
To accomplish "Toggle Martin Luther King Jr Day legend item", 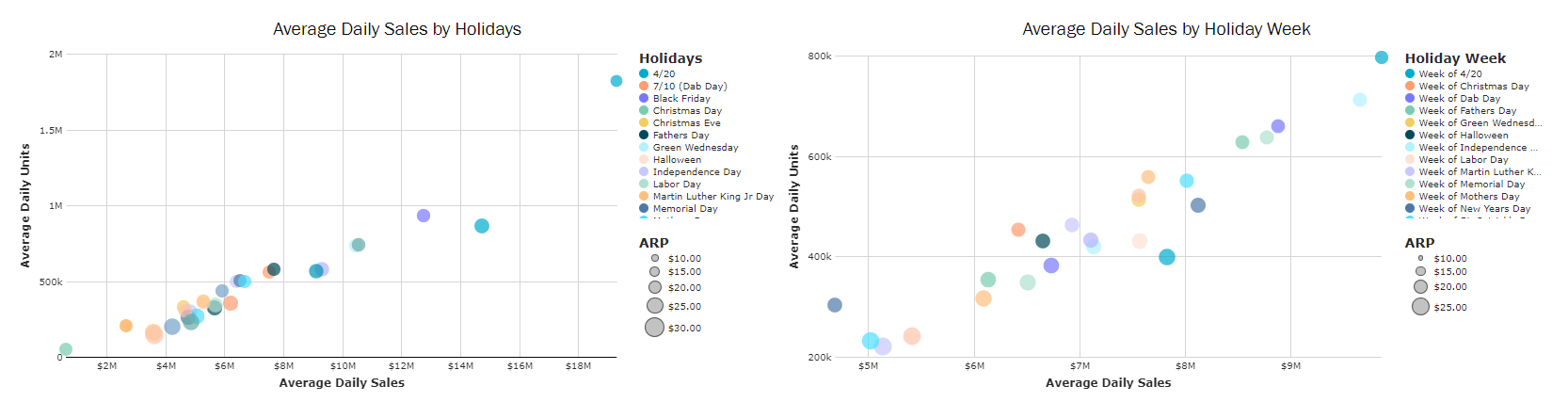I will click(712, 197).
